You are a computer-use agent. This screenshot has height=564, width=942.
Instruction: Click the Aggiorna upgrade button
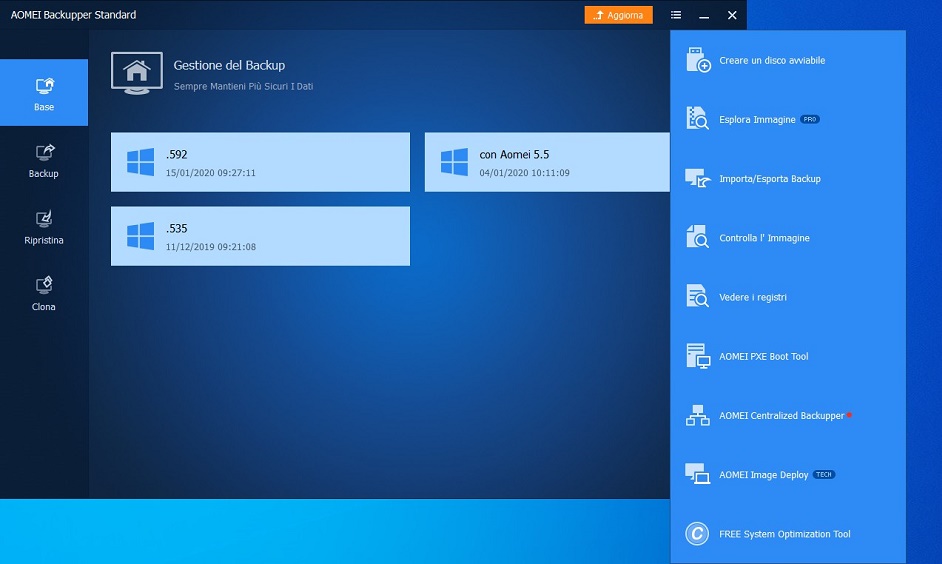pos(618,15)
